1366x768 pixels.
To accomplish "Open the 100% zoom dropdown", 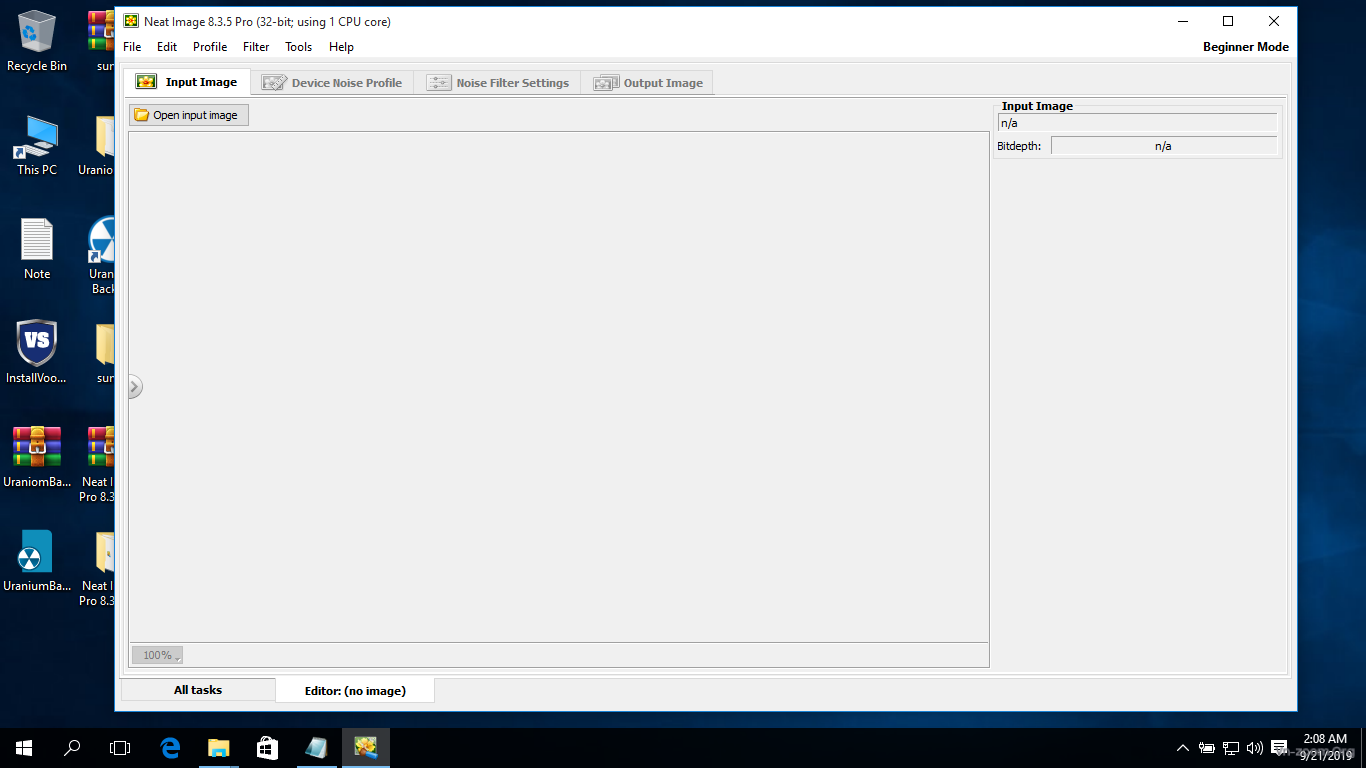I will [157, 655].
